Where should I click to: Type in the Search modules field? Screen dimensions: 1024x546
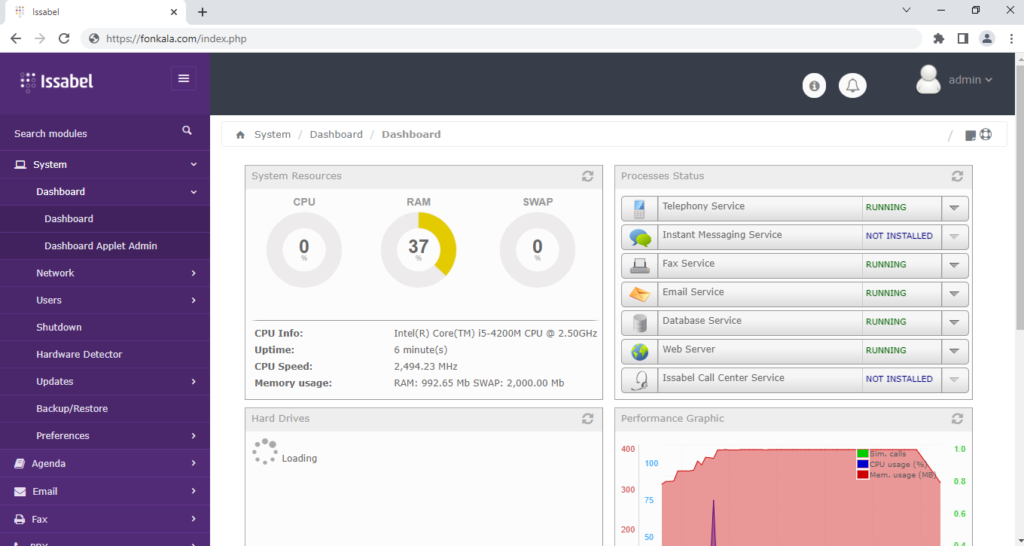90,134
